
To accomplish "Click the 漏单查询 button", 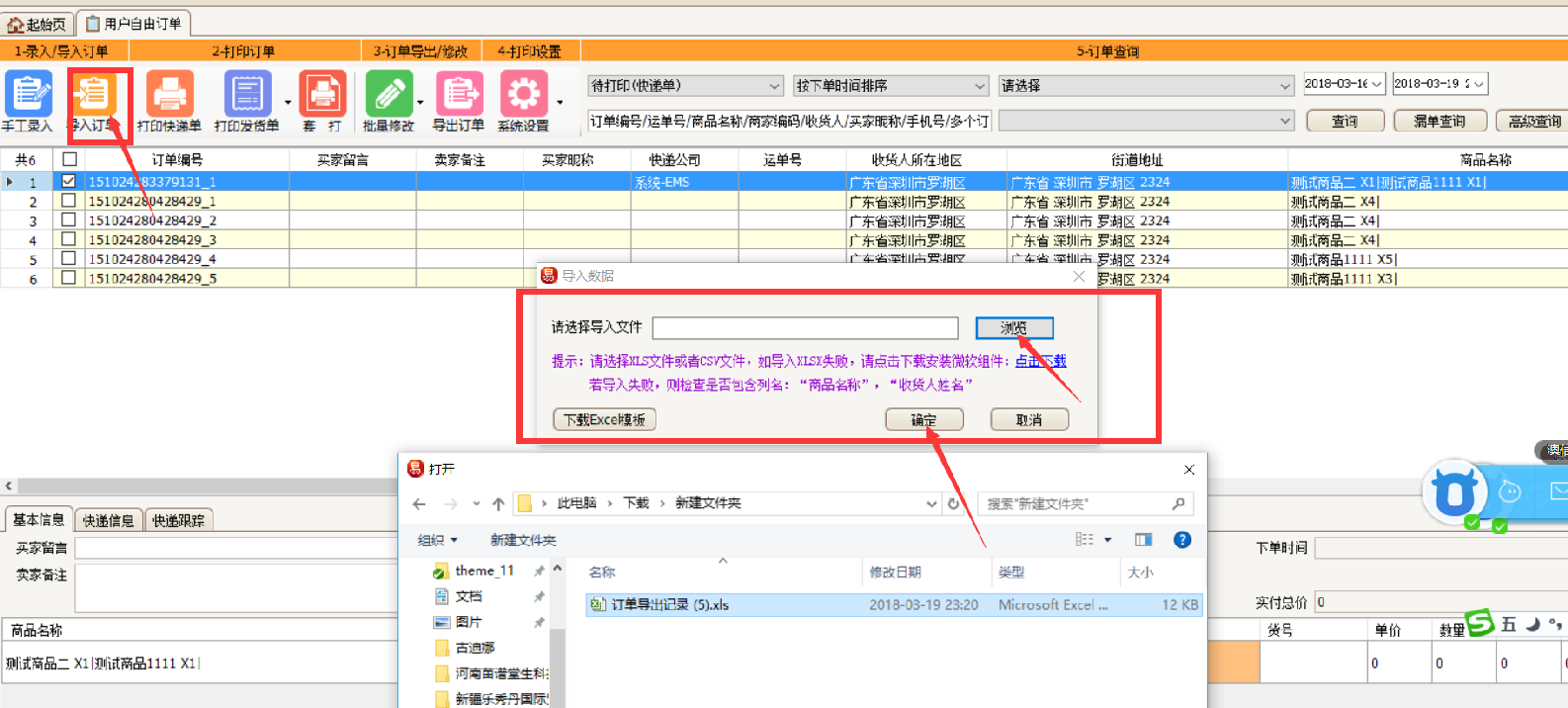I will [x=1439, y=122].
